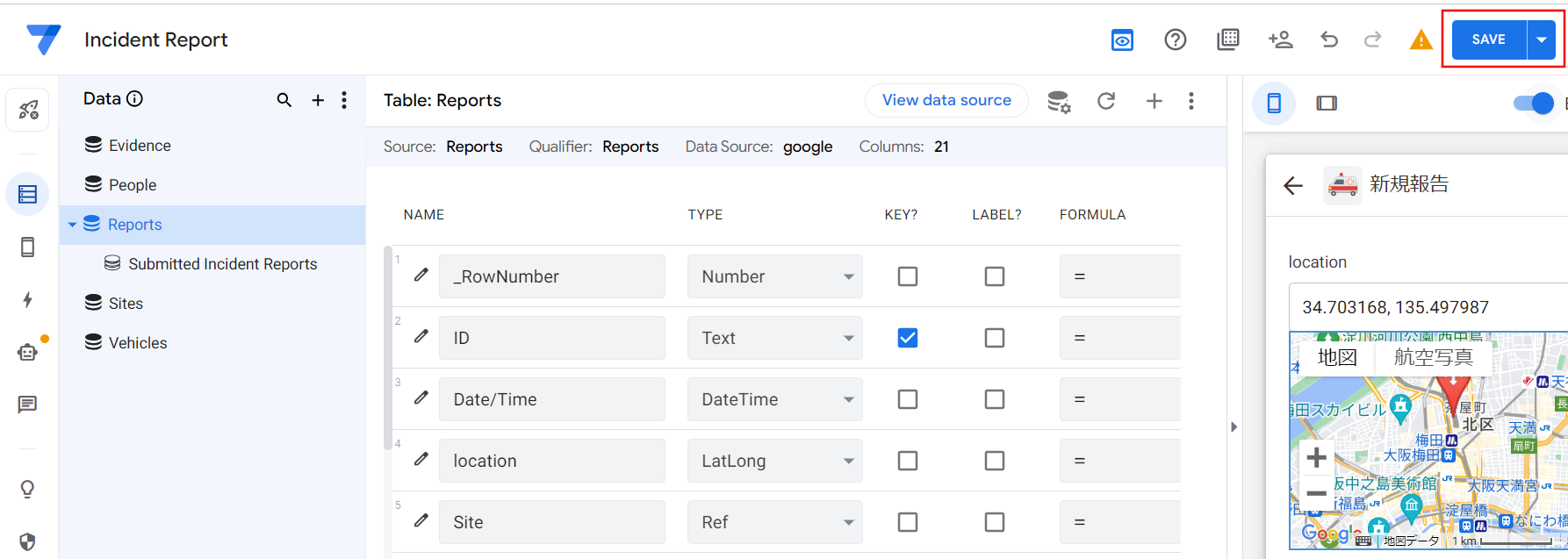1568x559 pixels.
Task: Select the Data section sidebar icon
Action: coord(28,194)
